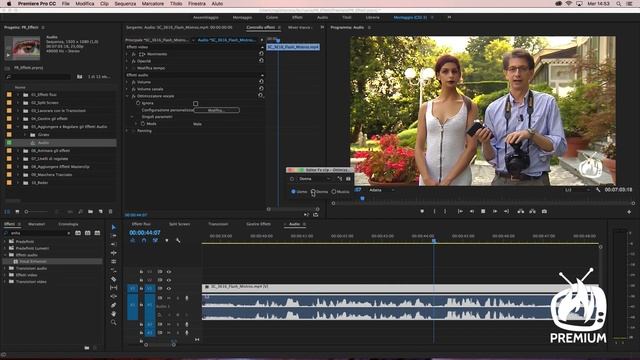Expand Panning properties

(127, 131)
